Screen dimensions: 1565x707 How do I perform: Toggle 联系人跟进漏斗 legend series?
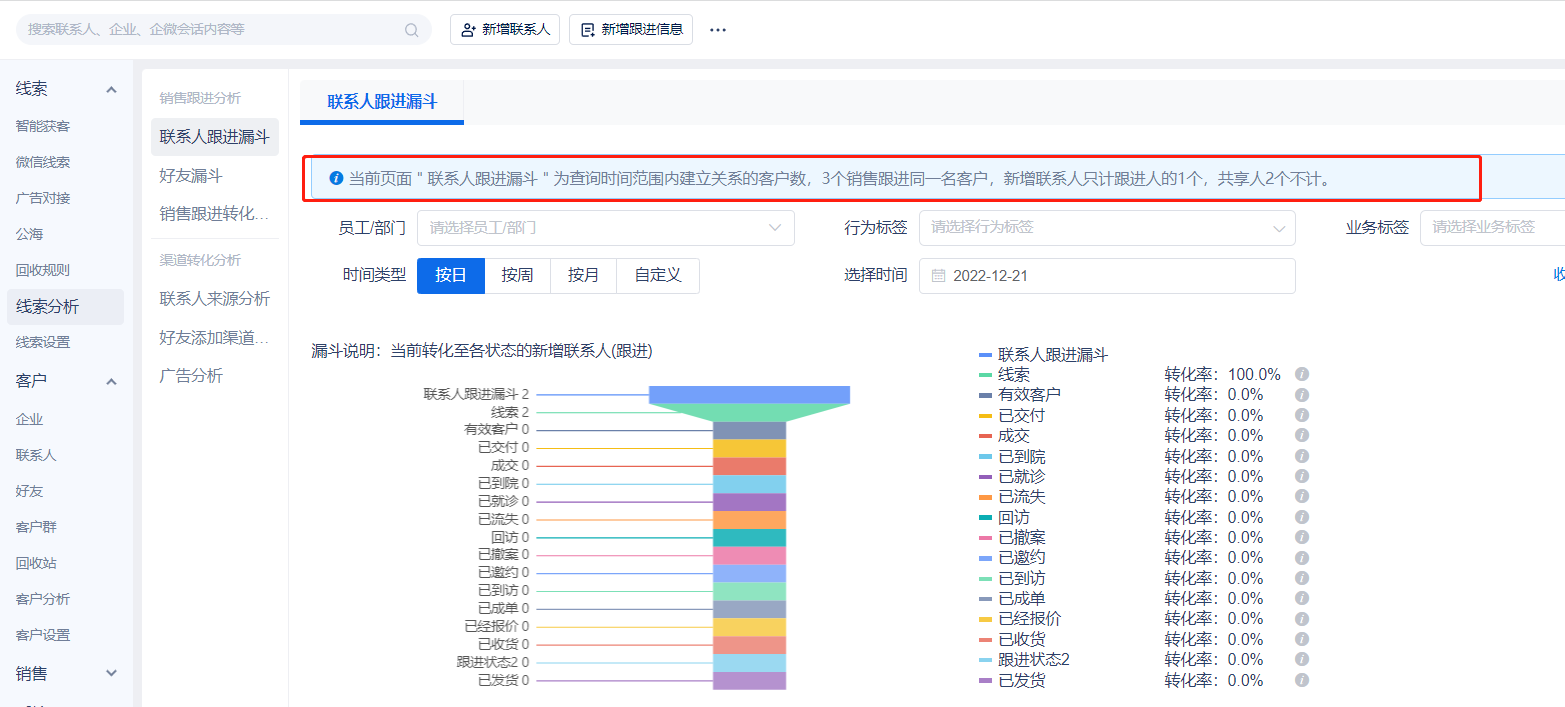click(x=1043, y=354)
